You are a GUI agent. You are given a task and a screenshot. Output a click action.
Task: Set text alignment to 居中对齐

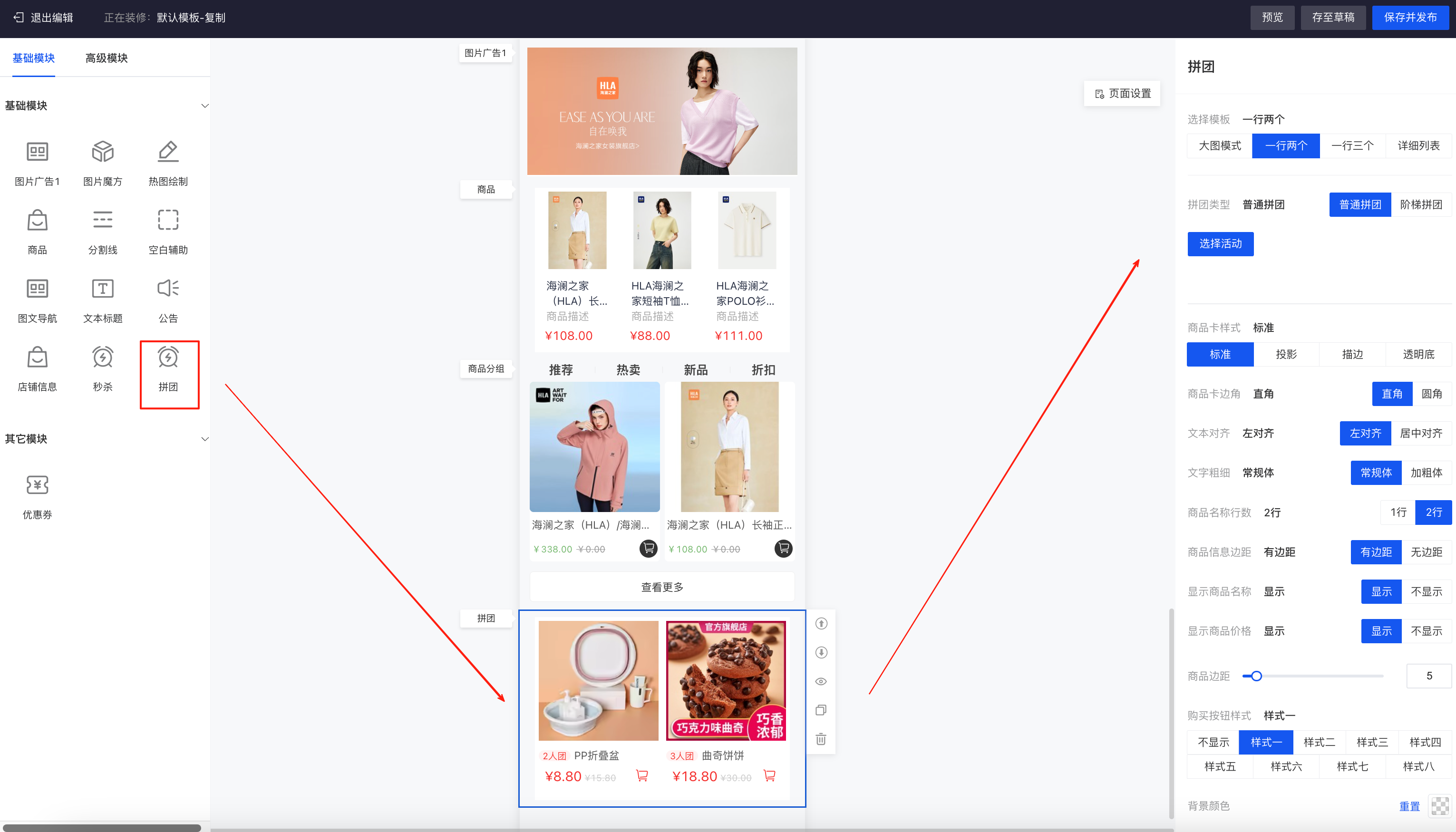click(x=1420, y=433)
